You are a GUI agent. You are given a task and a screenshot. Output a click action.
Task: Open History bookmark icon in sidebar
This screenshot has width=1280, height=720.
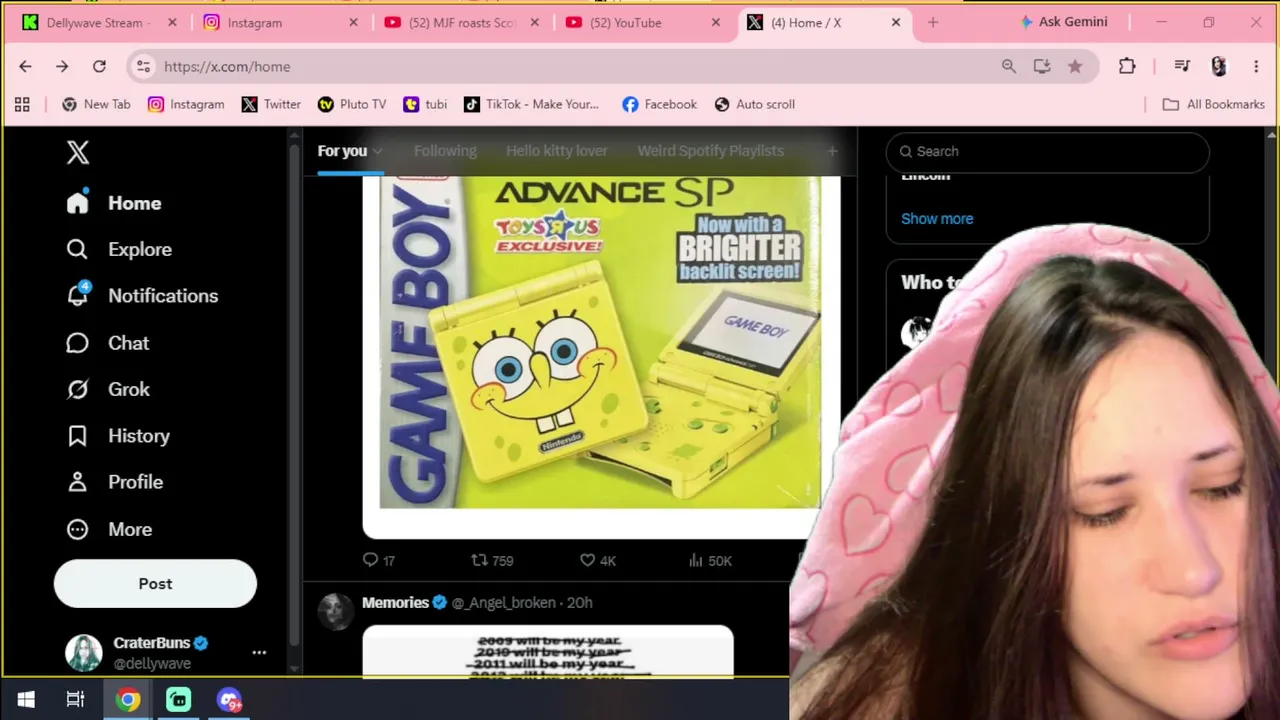point(77,436)
